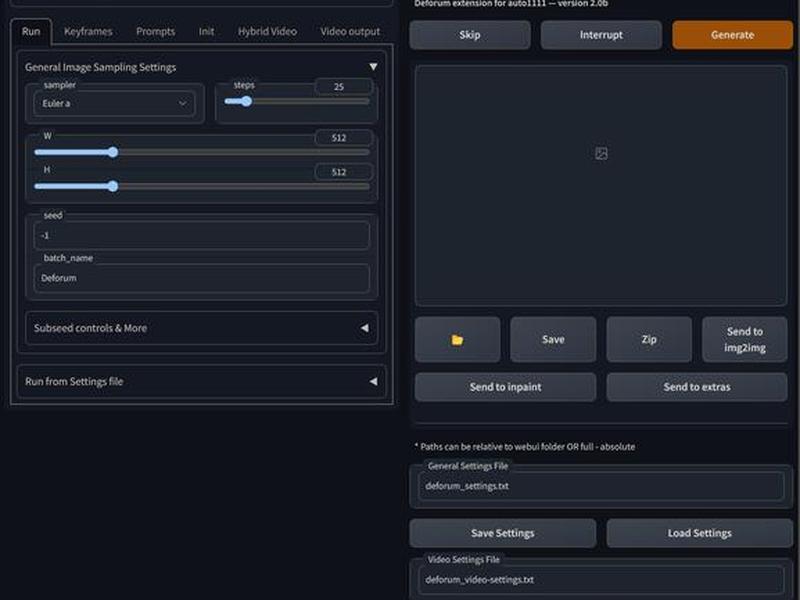Switch to the Hybrid Video tab
The height and width of the screenshot is (600, 800).
267,32
